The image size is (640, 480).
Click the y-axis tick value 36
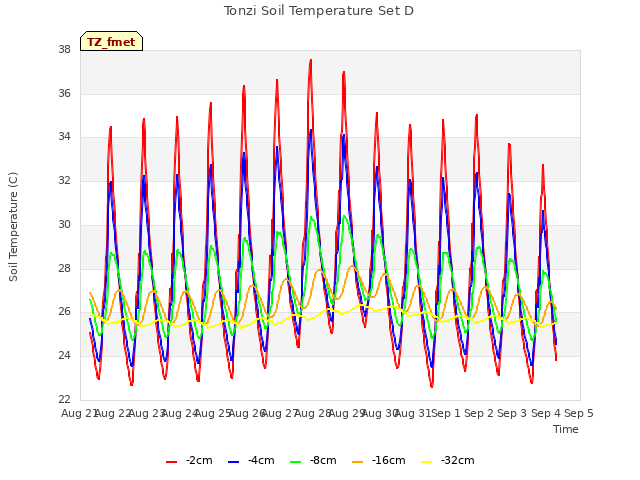point(64,93)
